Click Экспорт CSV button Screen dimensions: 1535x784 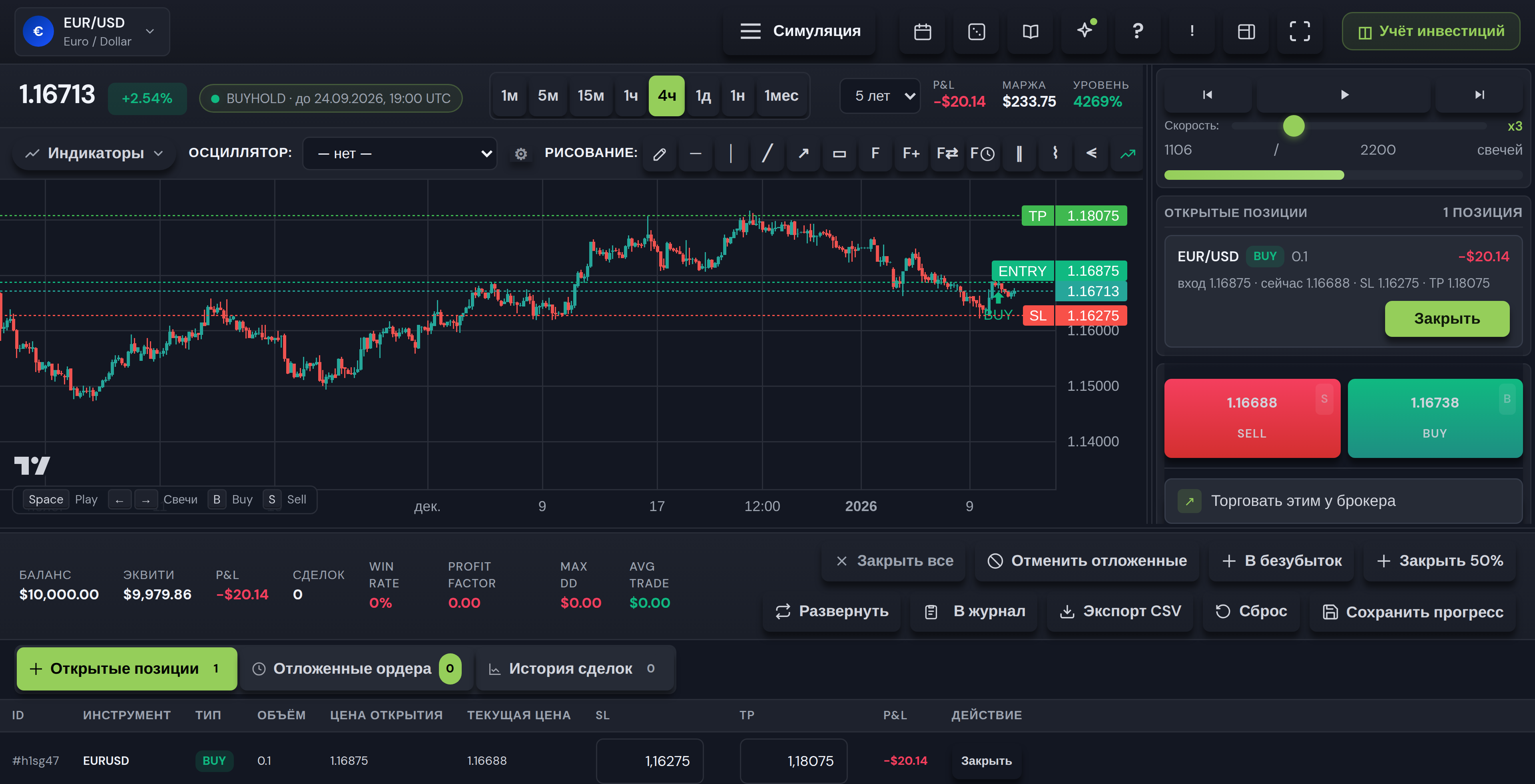pos(1120,611)
